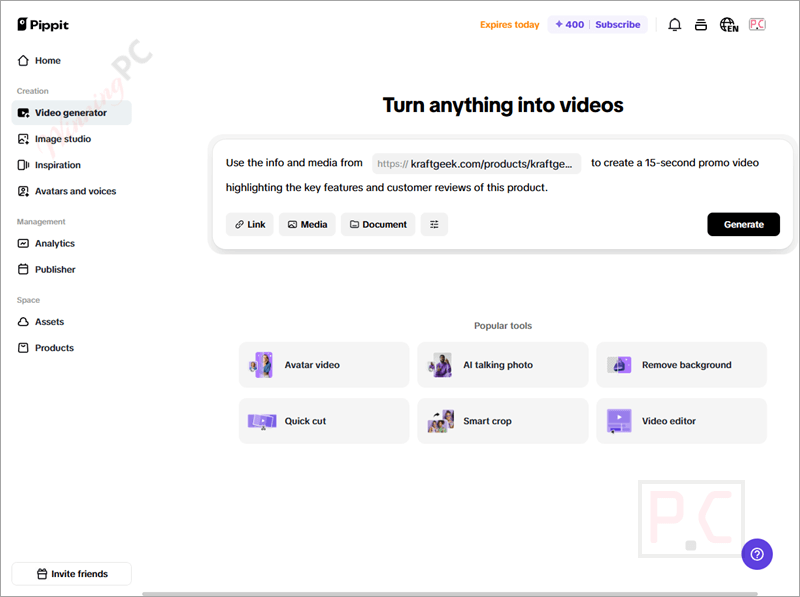Click the Quick cut tool icon
The width and height of the screenshot is (800, 597).
pyautogui.click(x=262, y=421)
